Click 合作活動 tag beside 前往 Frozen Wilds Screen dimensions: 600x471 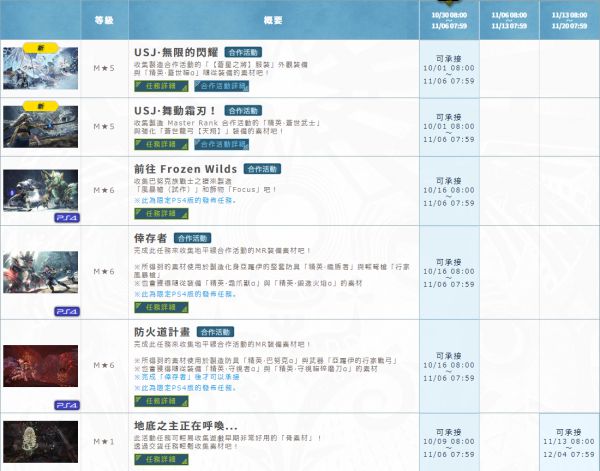[x=263, y=170]
